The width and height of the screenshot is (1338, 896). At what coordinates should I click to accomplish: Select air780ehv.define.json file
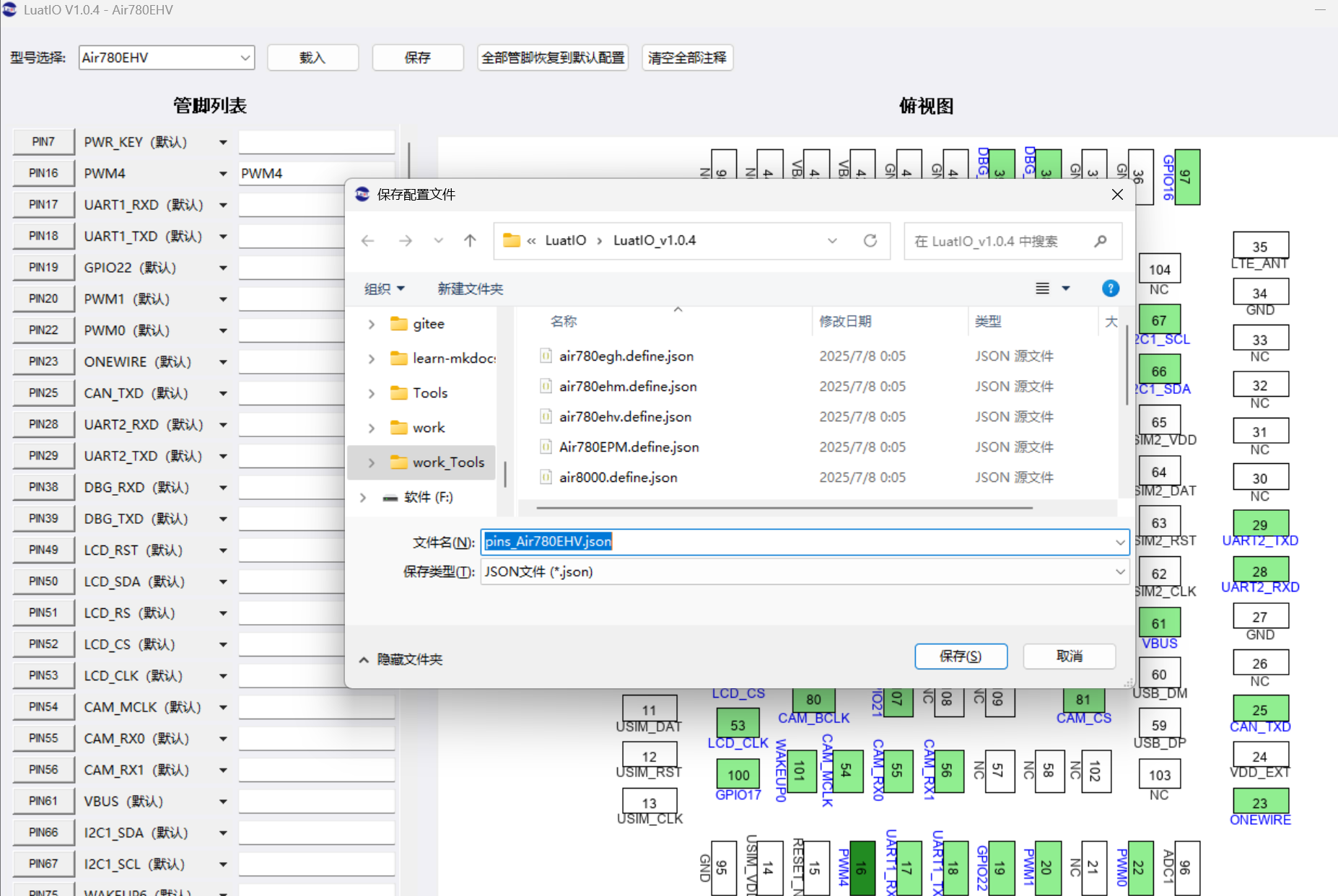coord(625,416)
